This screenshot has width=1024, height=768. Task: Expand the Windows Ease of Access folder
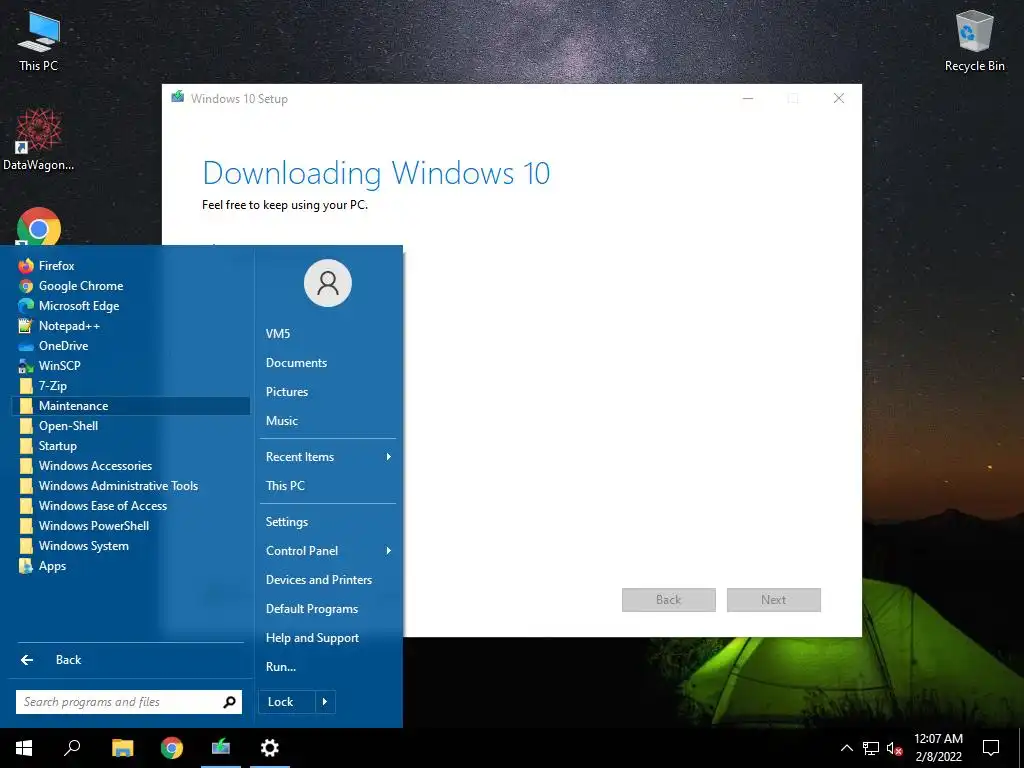[x=103, y=506]
